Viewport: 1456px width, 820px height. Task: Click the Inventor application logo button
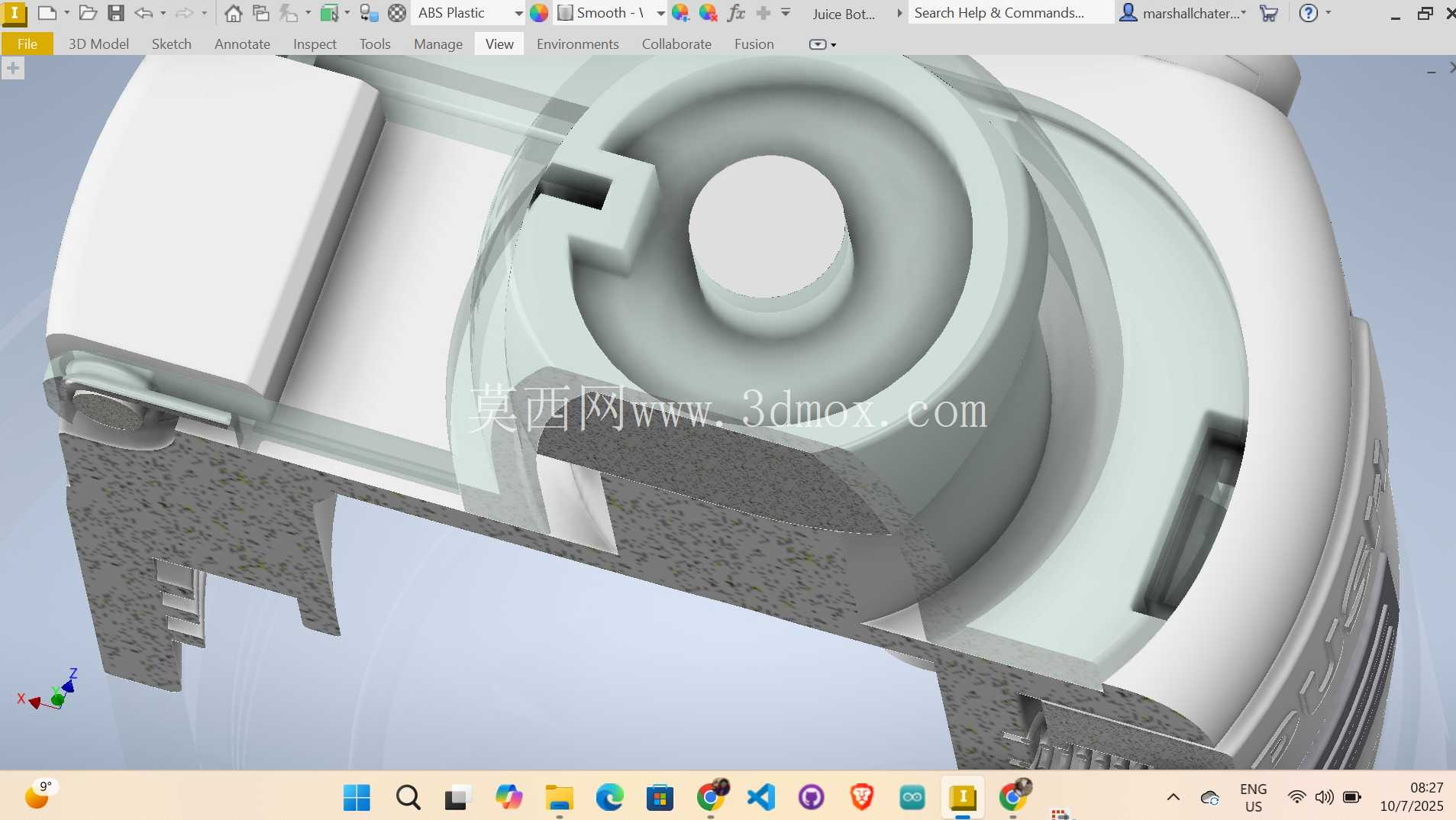click(14, 13)
